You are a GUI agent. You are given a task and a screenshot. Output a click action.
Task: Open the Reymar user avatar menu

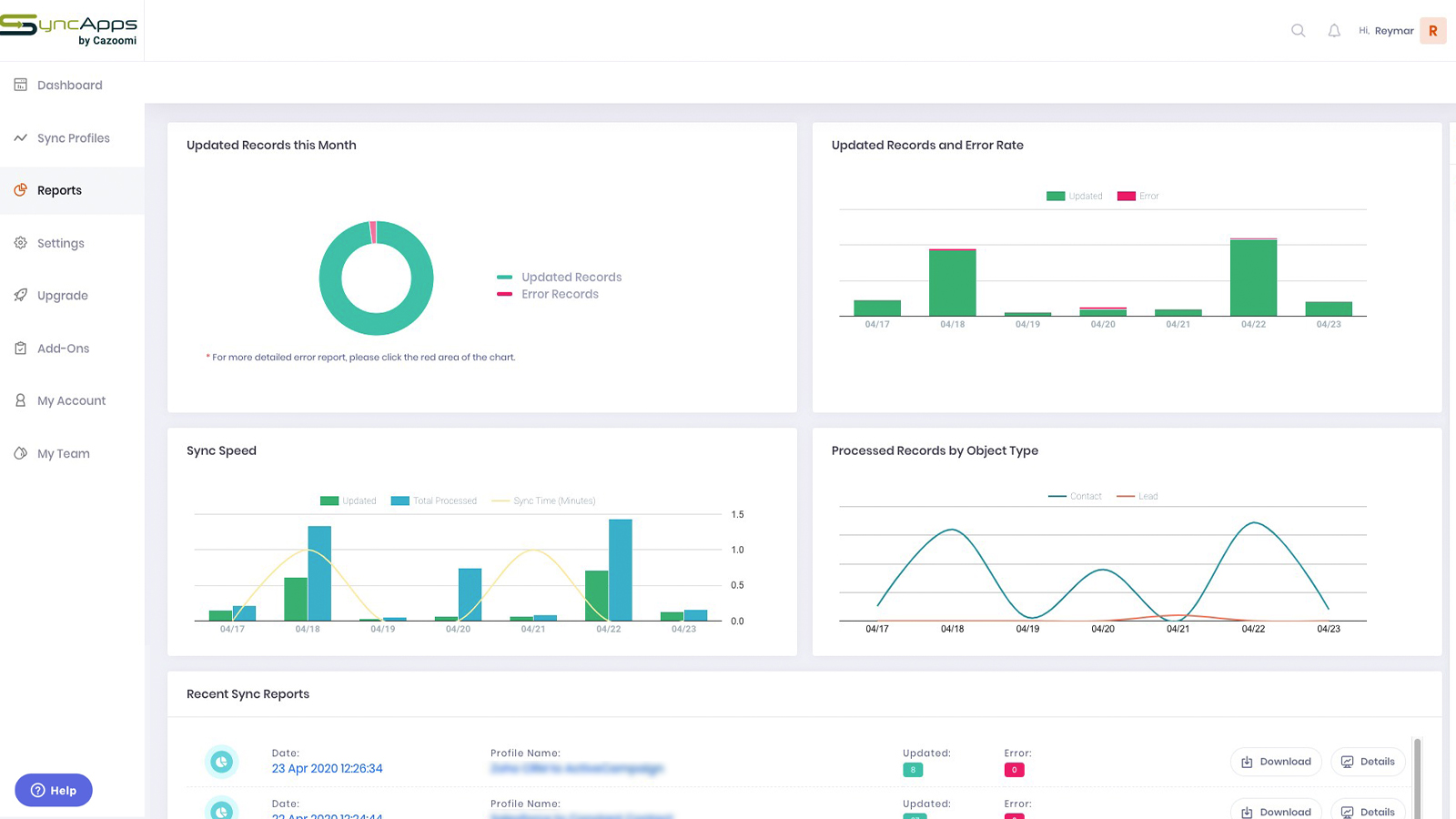pyautogui.click(x=1432, y=31)
